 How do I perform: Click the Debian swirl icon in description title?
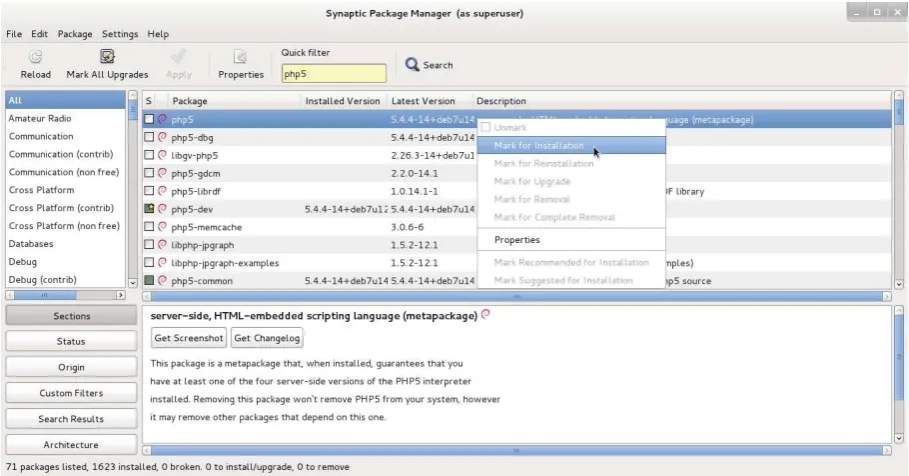pos(486,315)
